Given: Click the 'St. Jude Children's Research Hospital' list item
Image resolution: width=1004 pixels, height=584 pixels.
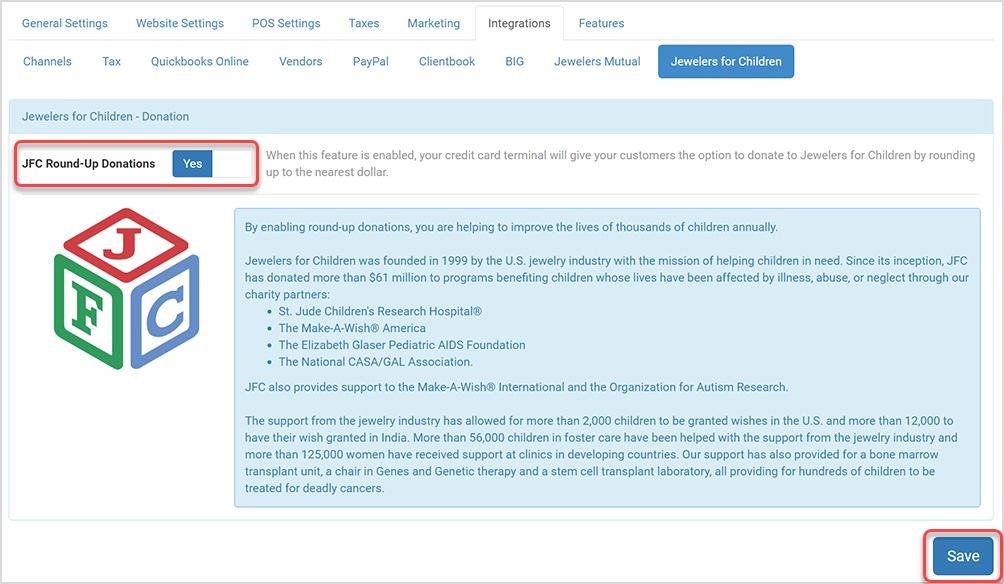Looking at the screenshot, I should [x=380, y=311].
